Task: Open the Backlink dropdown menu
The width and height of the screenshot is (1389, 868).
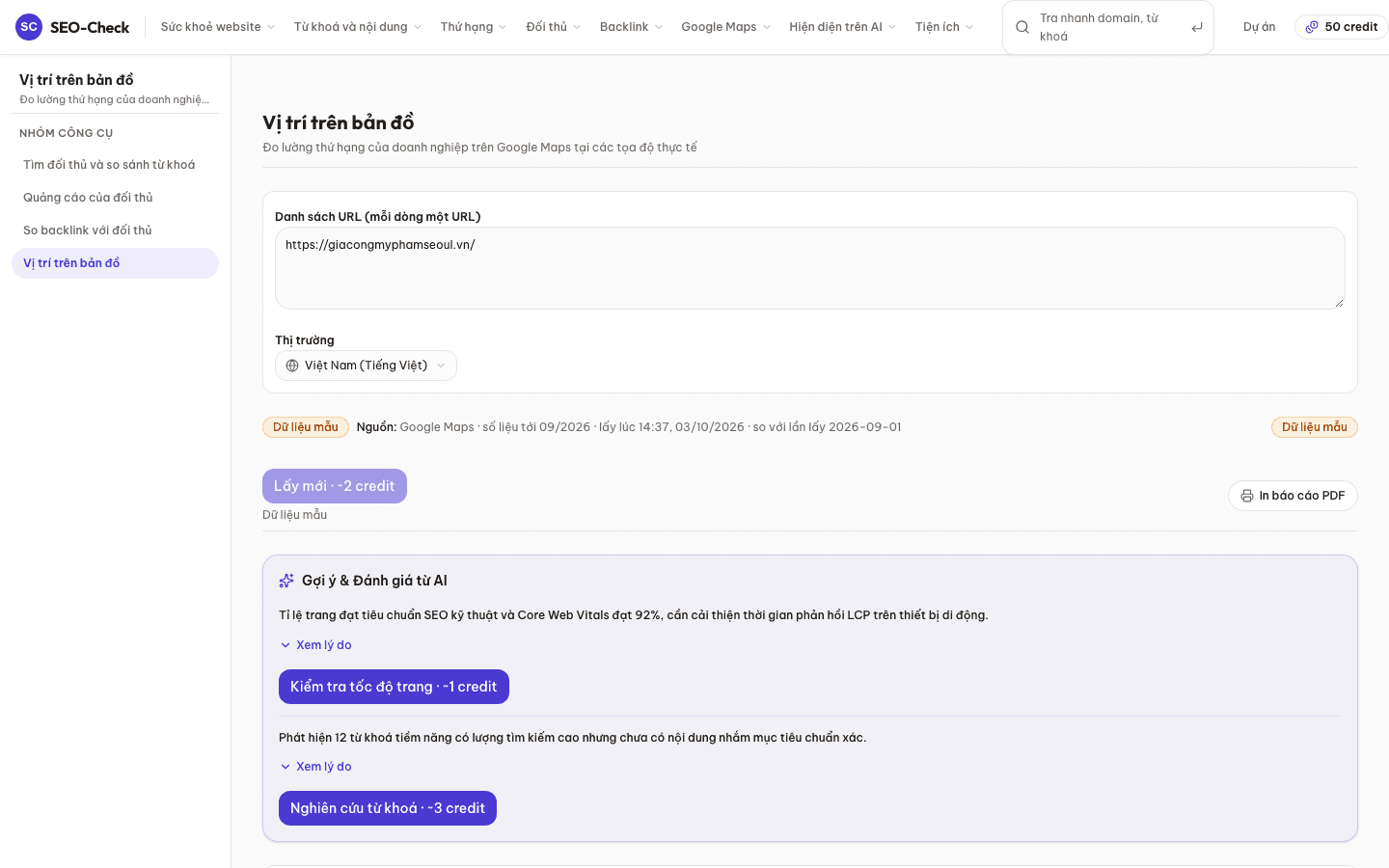Action: point(631,27)
